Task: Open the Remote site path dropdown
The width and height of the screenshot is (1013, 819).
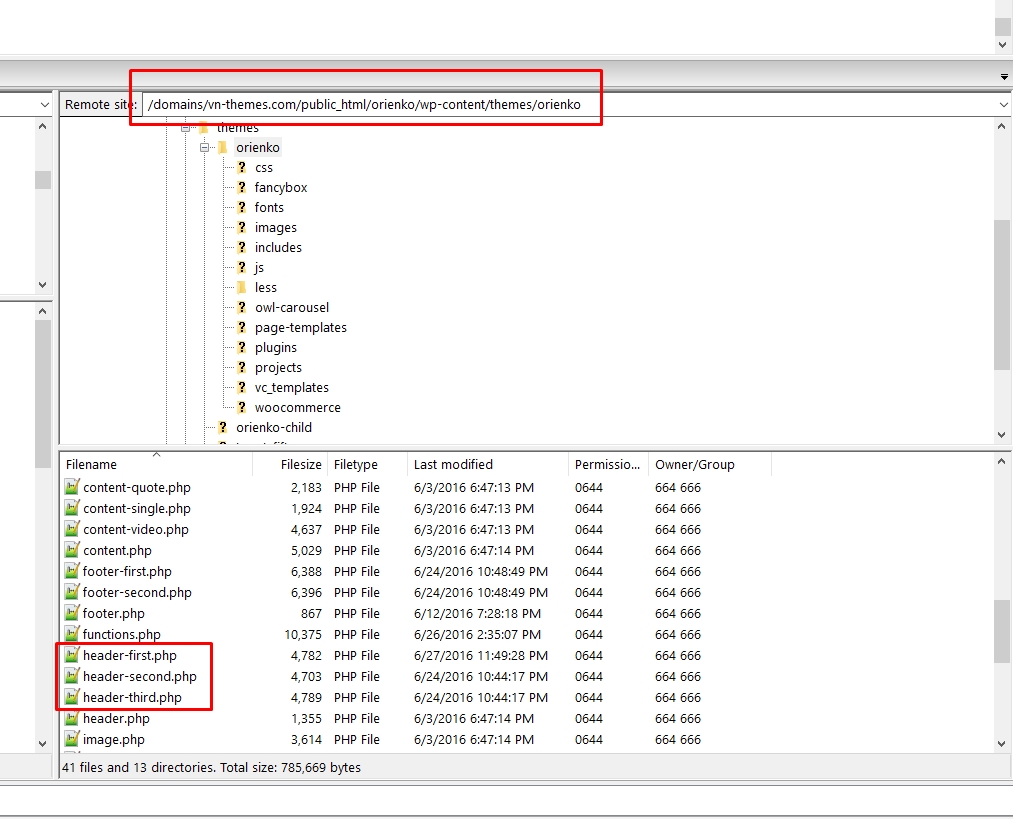Action: click(1003, 105)
